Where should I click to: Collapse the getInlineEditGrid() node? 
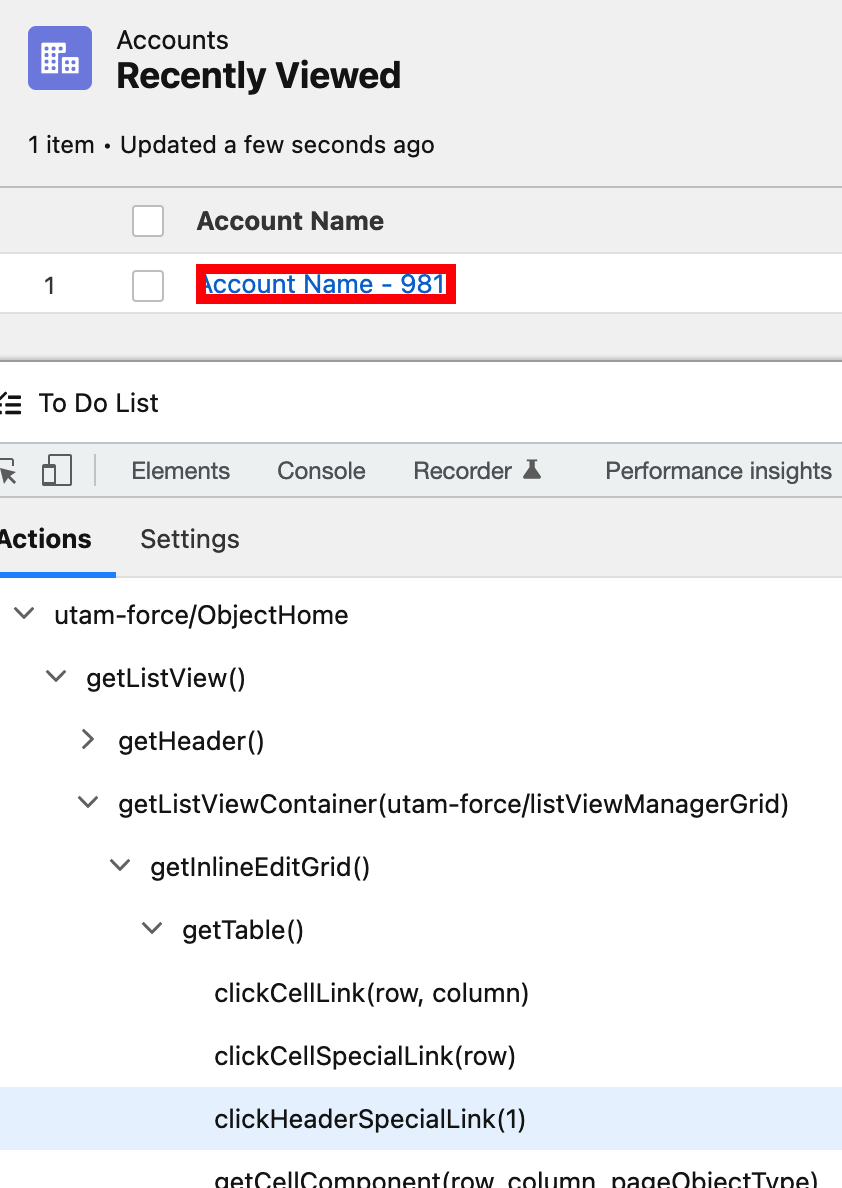[x=120, y=865]
